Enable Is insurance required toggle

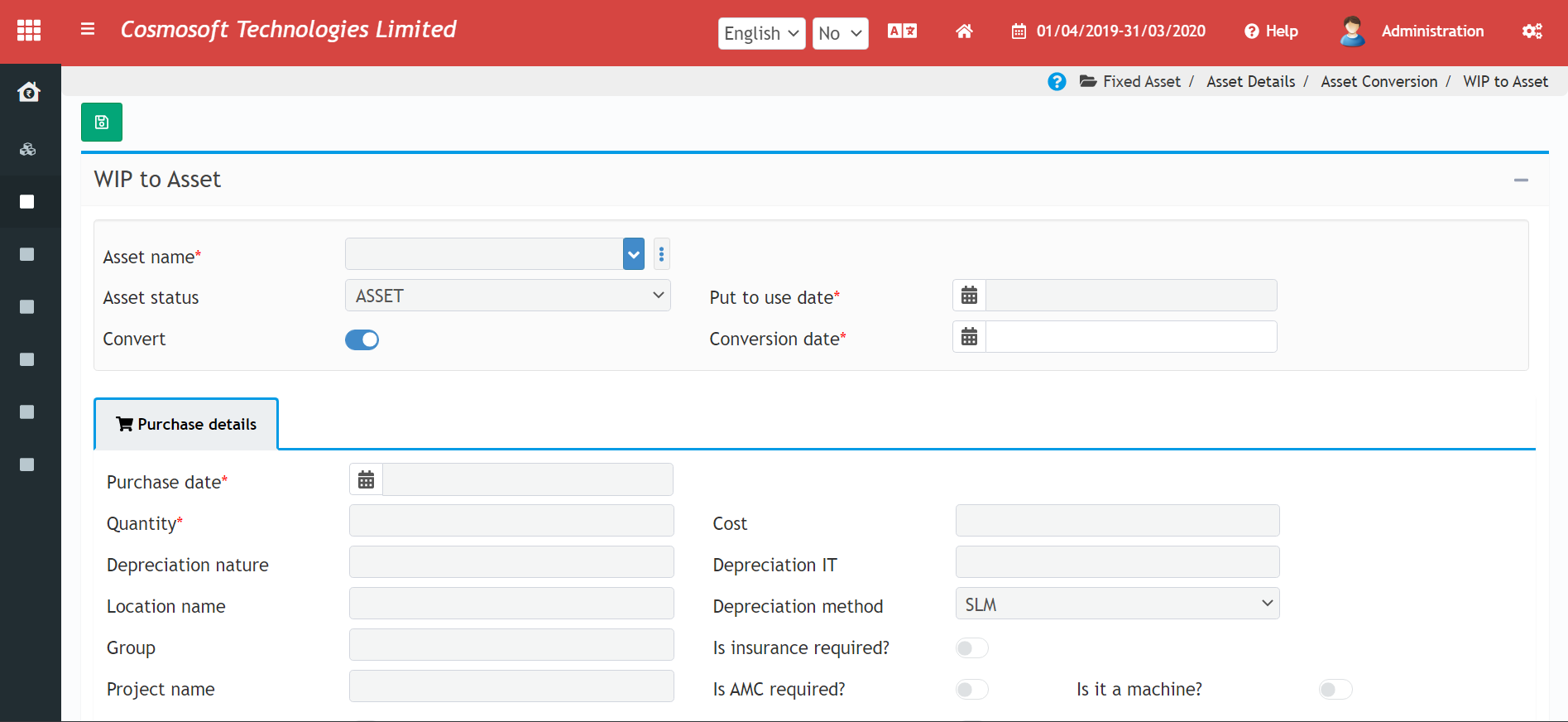click(971, 648)
